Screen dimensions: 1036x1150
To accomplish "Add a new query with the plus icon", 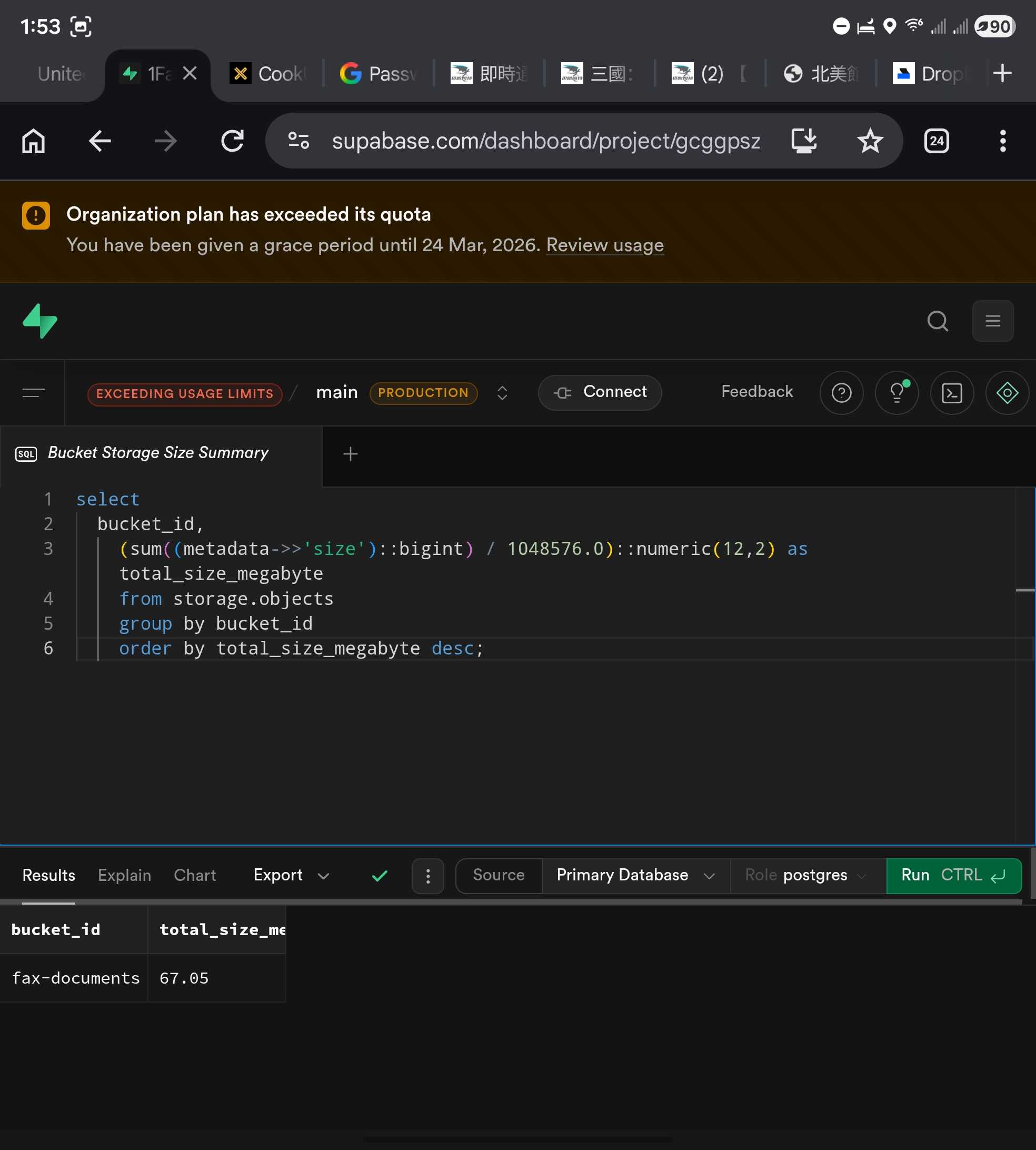I will pyautogui.click(x=351, y=454).
